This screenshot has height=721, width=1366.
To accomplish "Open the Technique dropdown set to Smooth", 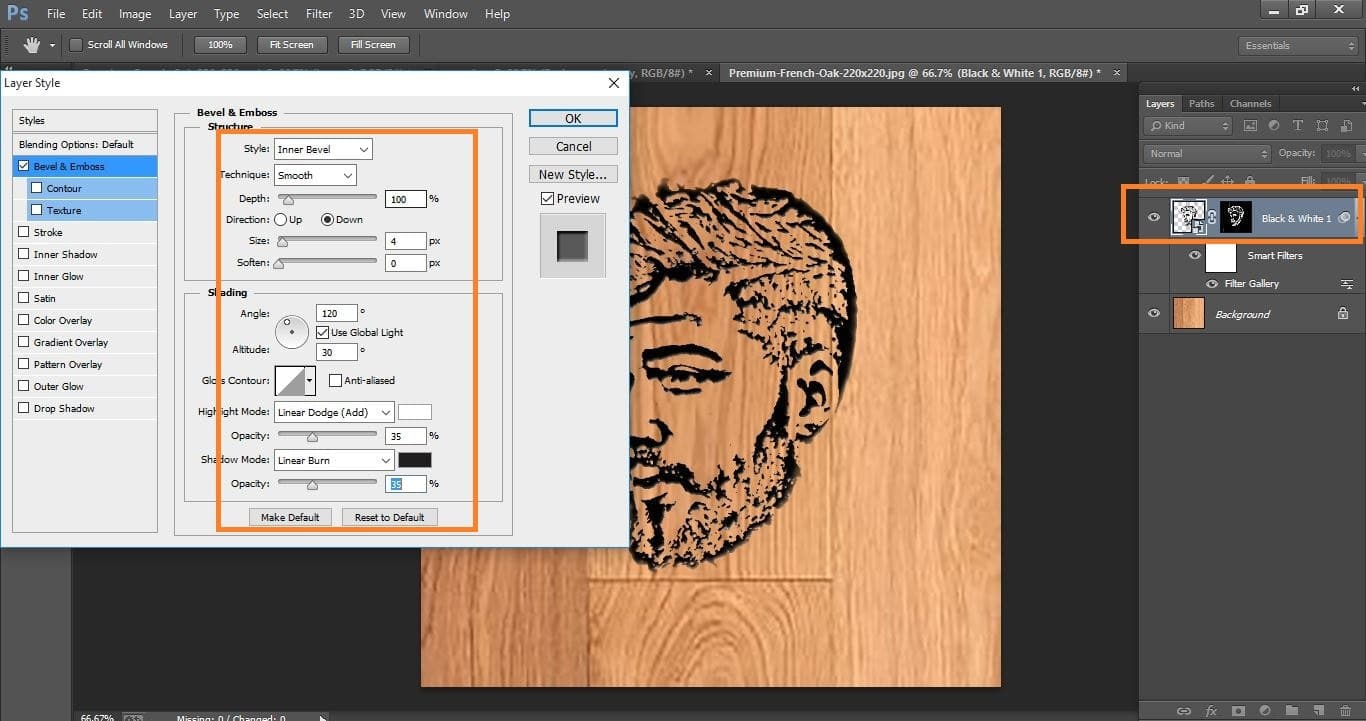I will click(x=314, y=174).
